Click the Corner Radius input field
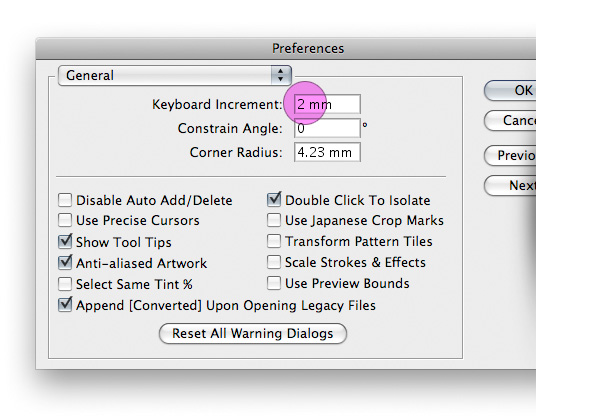The width and height of the screenshot is (600, 420). pos(327,152)
